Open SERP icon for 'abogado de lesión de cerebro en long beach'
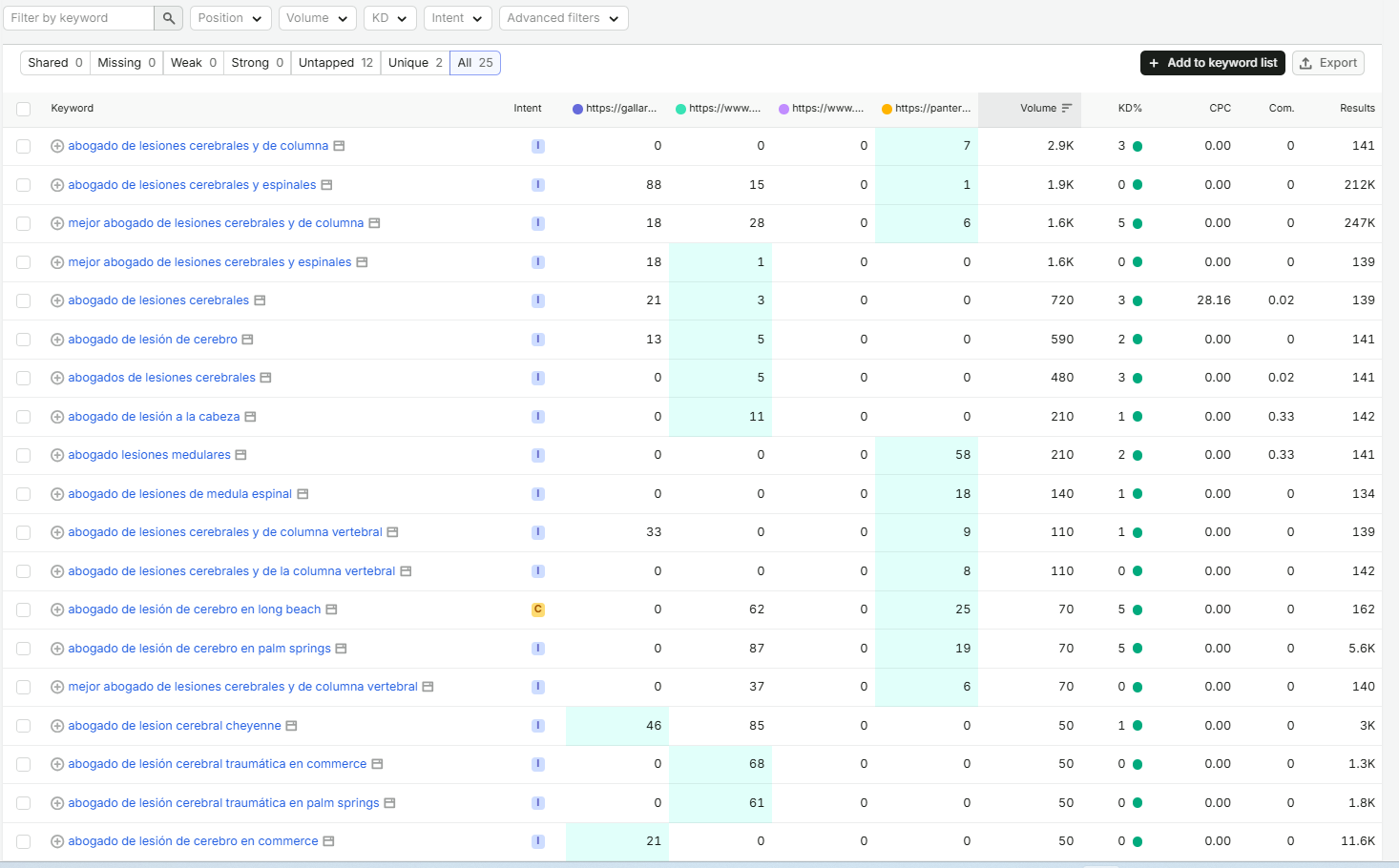 point(331,610)
